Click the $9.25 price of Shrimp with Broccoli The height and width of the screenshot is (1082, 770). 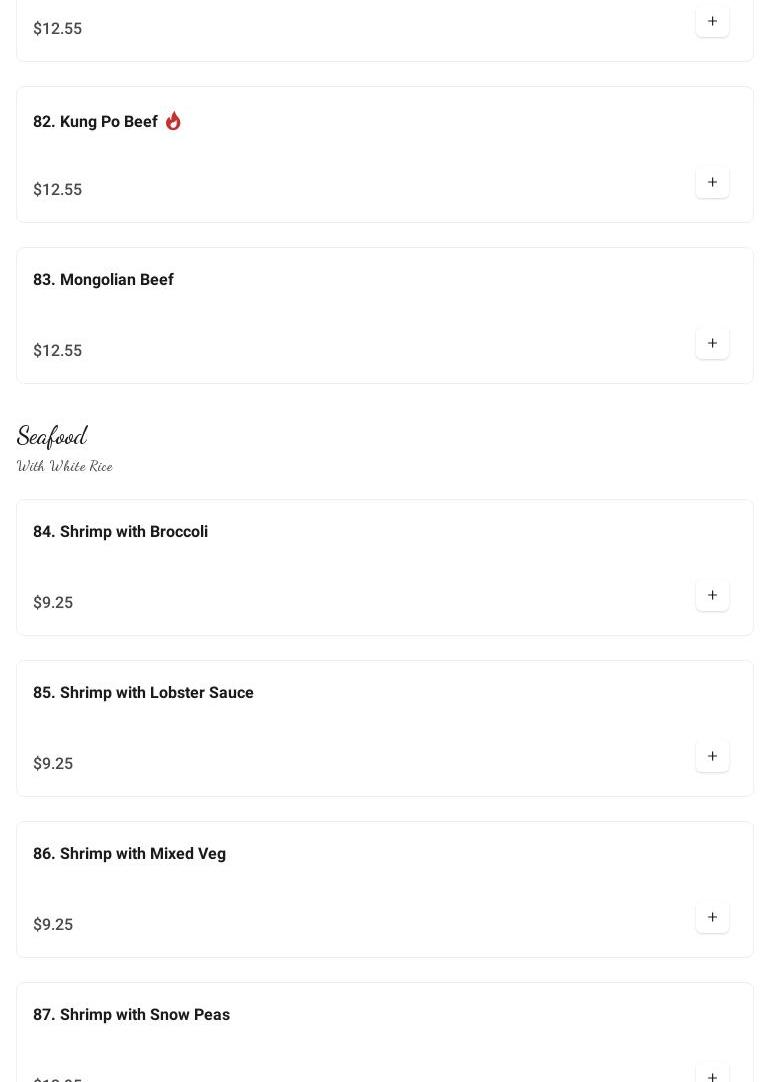(x=53, y=603)
